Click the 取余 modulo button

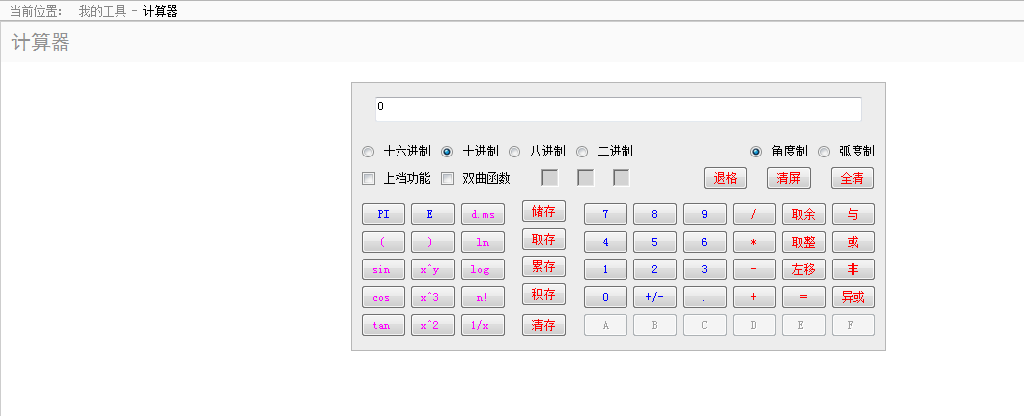click(803, 214)
